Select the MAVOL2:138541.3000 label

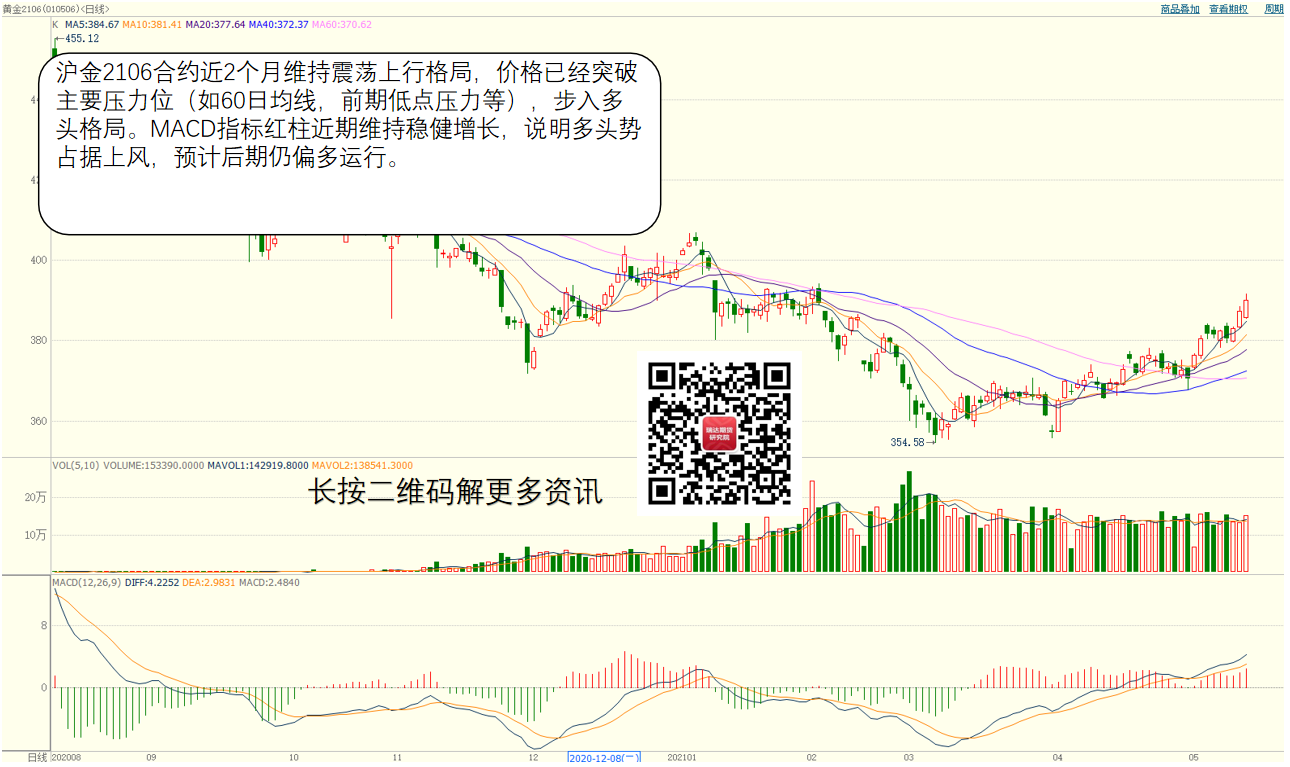point(362,465)
